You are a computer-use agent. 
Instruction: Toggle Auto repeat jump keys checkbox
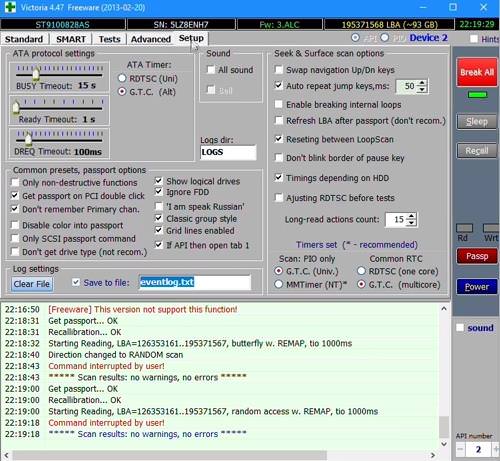[x=279, y=85]
